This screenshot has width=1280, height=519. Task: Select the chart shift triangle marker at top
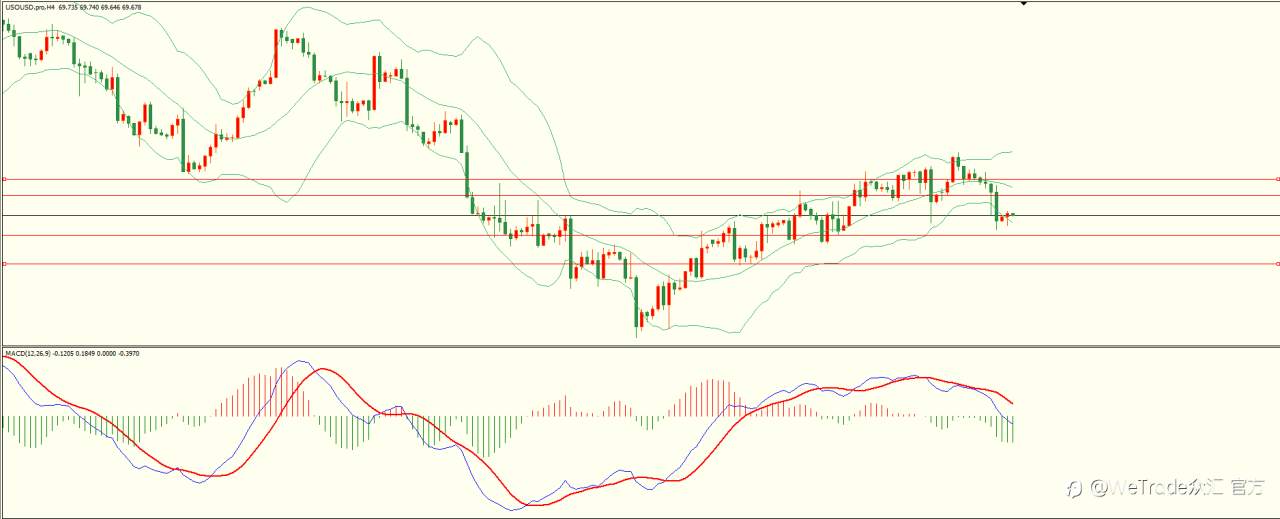1023,4
